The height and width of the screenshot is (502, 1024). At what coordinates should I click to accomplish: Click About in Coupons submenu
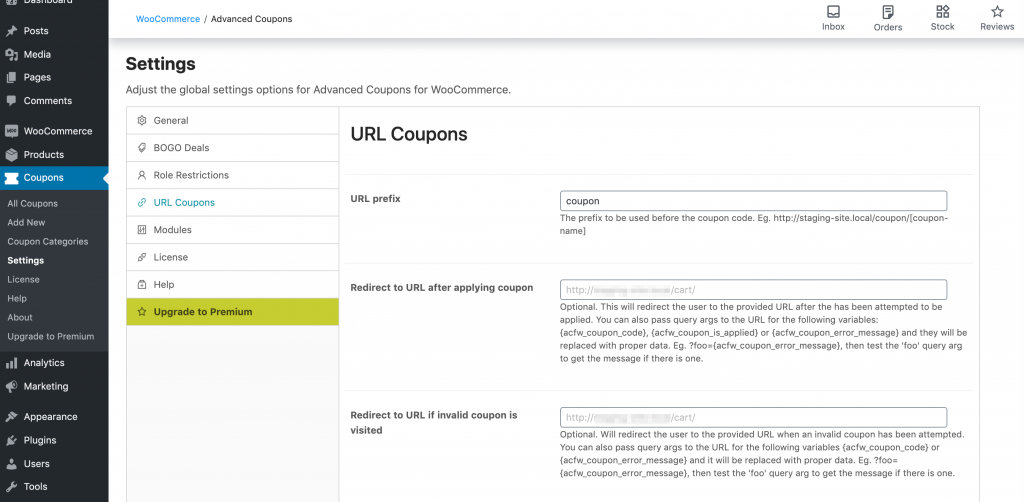pyautogui.click(x=20, y=317)
